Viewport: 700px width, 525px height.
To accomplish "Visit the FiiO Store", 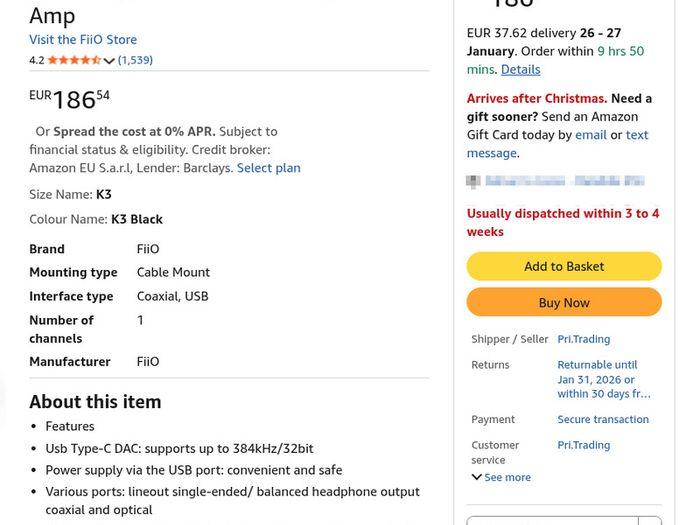I will tap(83, 39).
